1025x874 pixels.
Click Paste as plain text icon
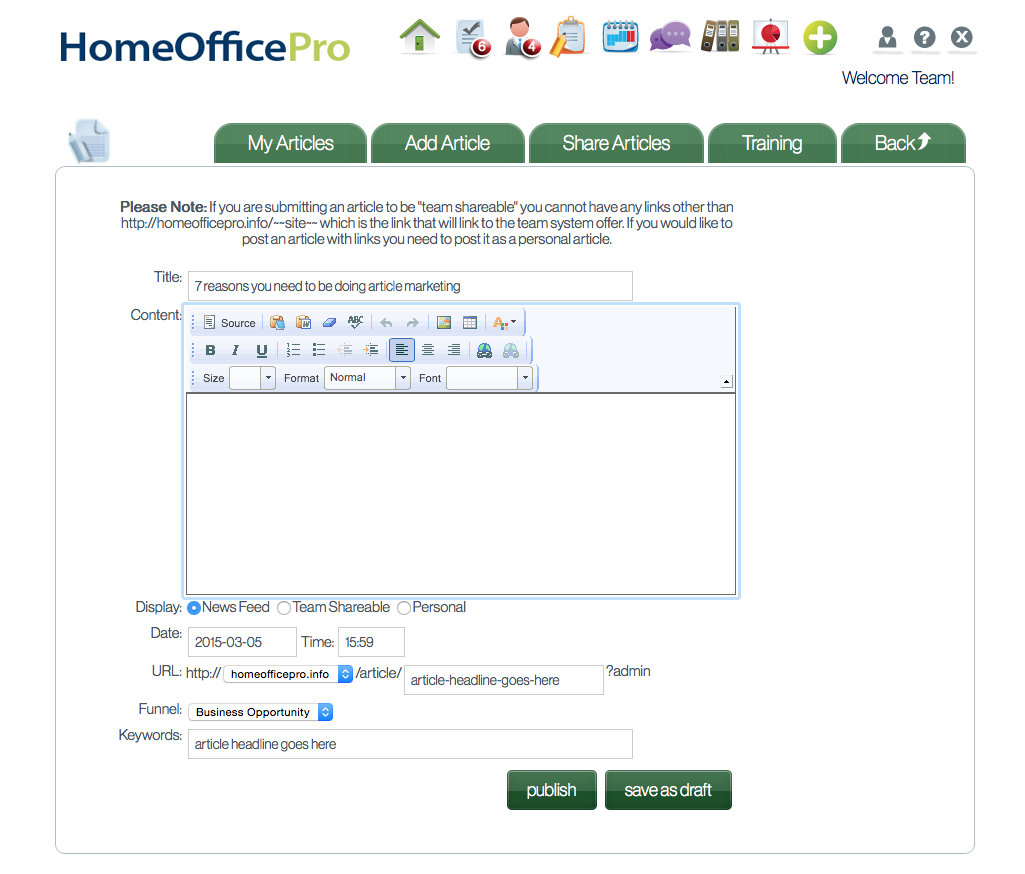tap(277, 322)
